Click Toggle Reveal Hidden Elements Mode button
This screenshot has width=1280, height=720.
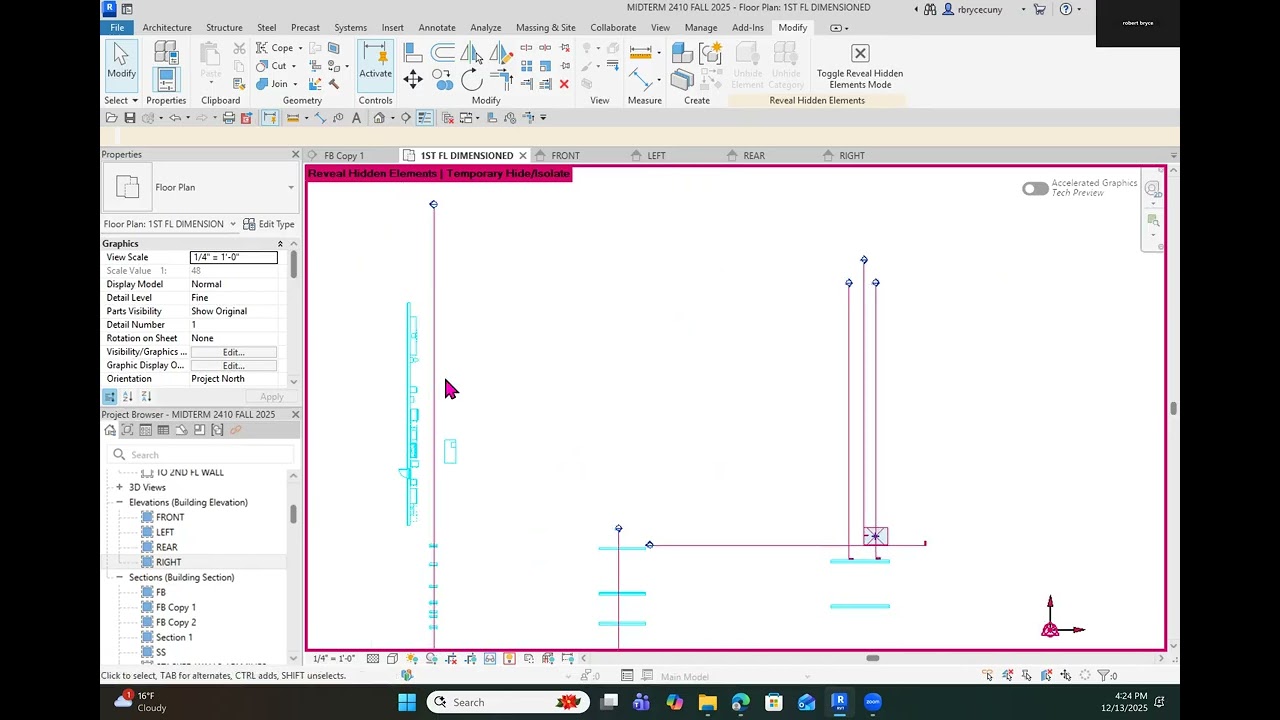click(860, 66)
